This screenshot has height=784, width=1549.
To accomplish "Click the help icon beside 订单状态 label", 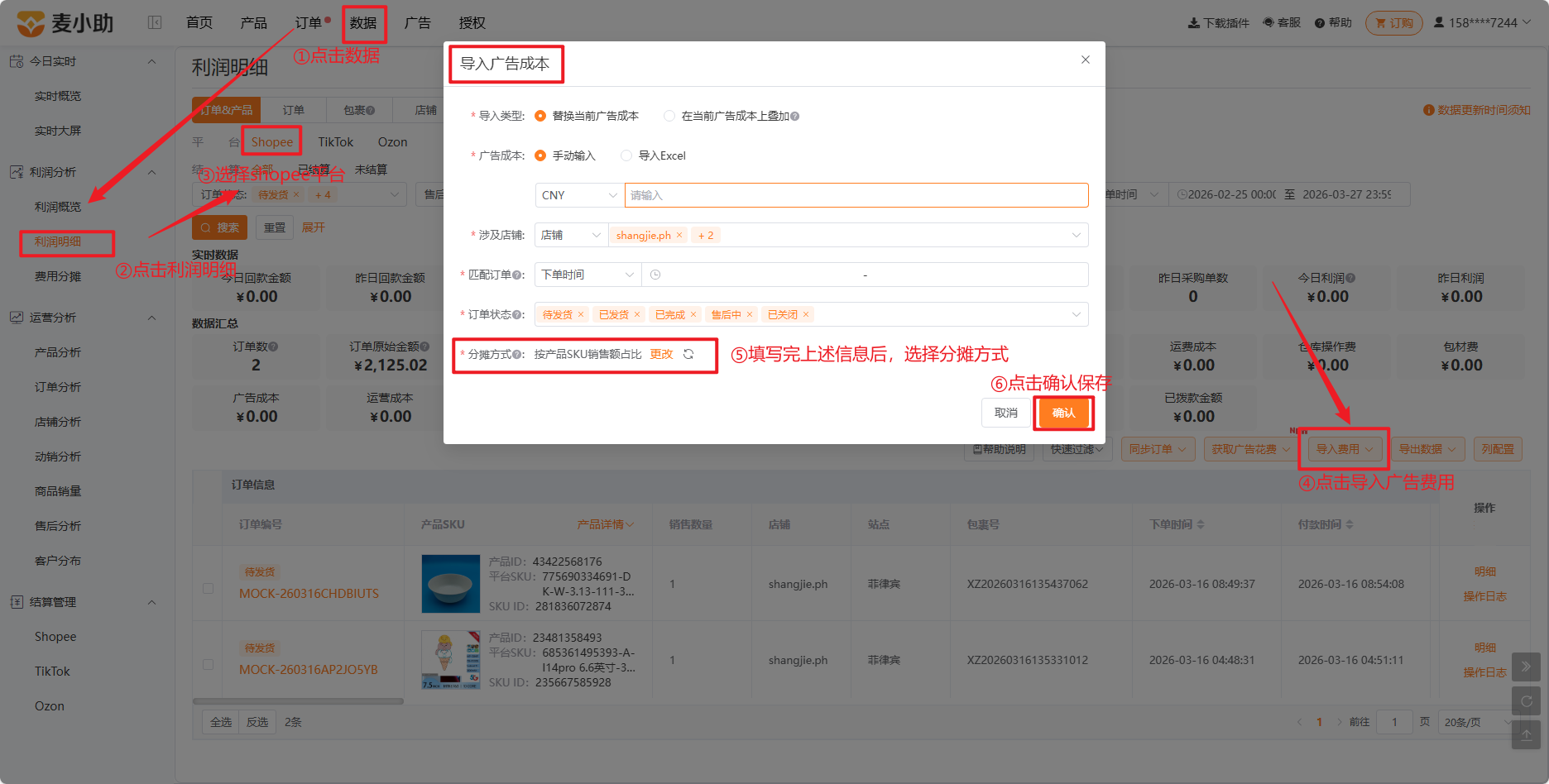I will [x=517, y=314].
